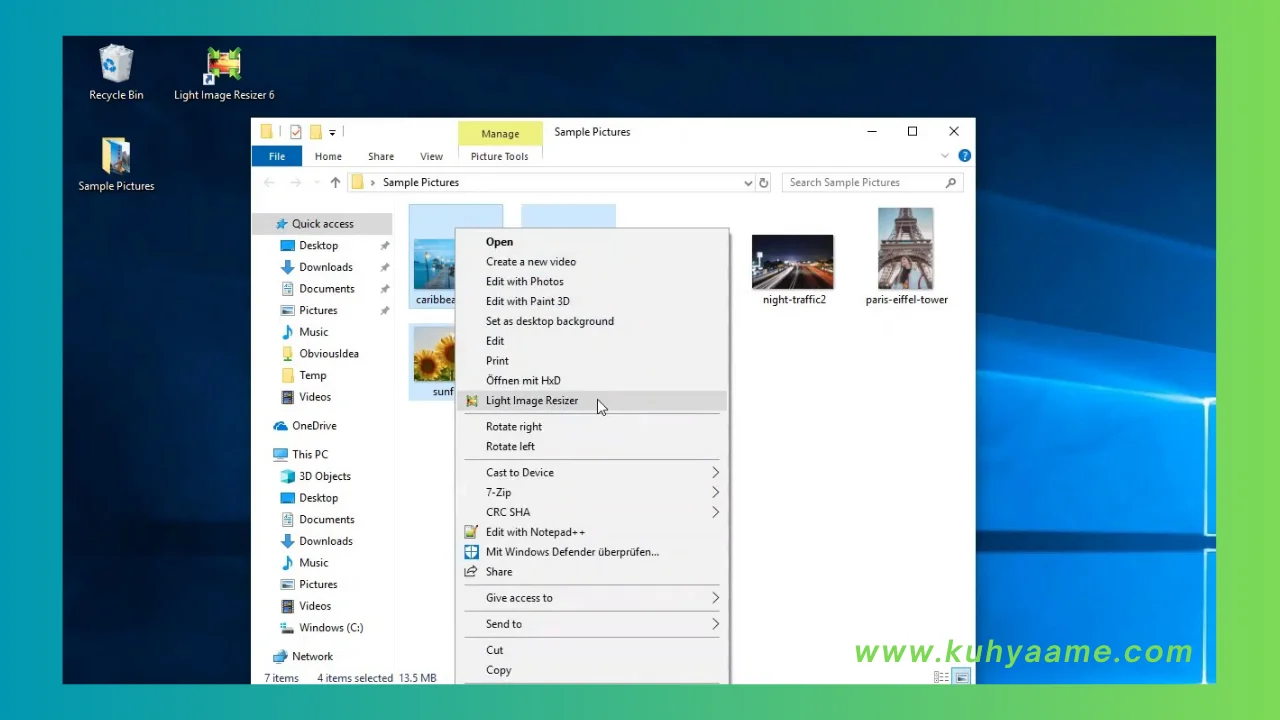The image size is (1280, 720).
Task: Expand the ribbon with the chevron
Action: (945, 156)
